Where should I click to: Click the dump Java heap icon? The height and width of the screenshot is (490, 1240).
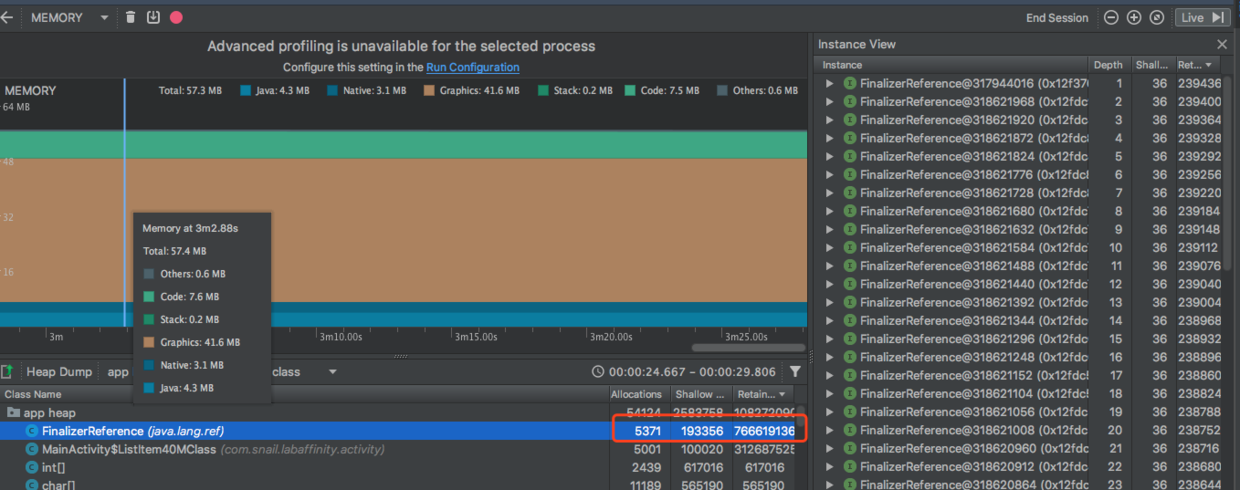pyautogui.click(x=153, y=17)
